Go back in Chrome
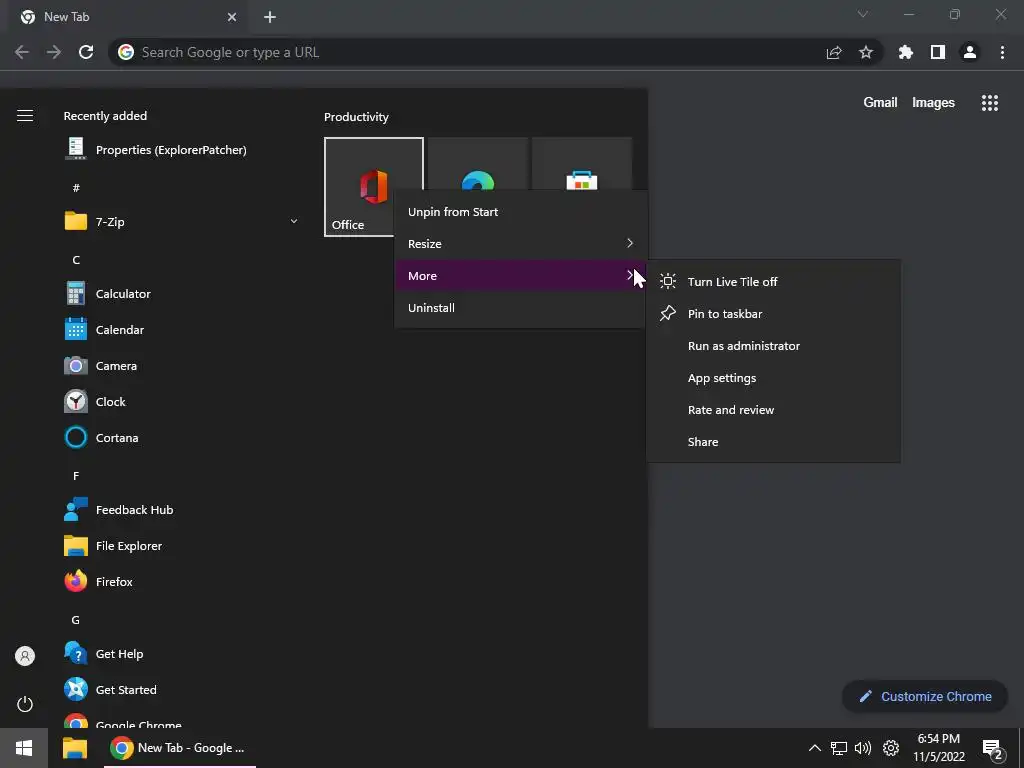Viewport: 1024px width, 768px height. pyautogui.click(x=22, y=52)
